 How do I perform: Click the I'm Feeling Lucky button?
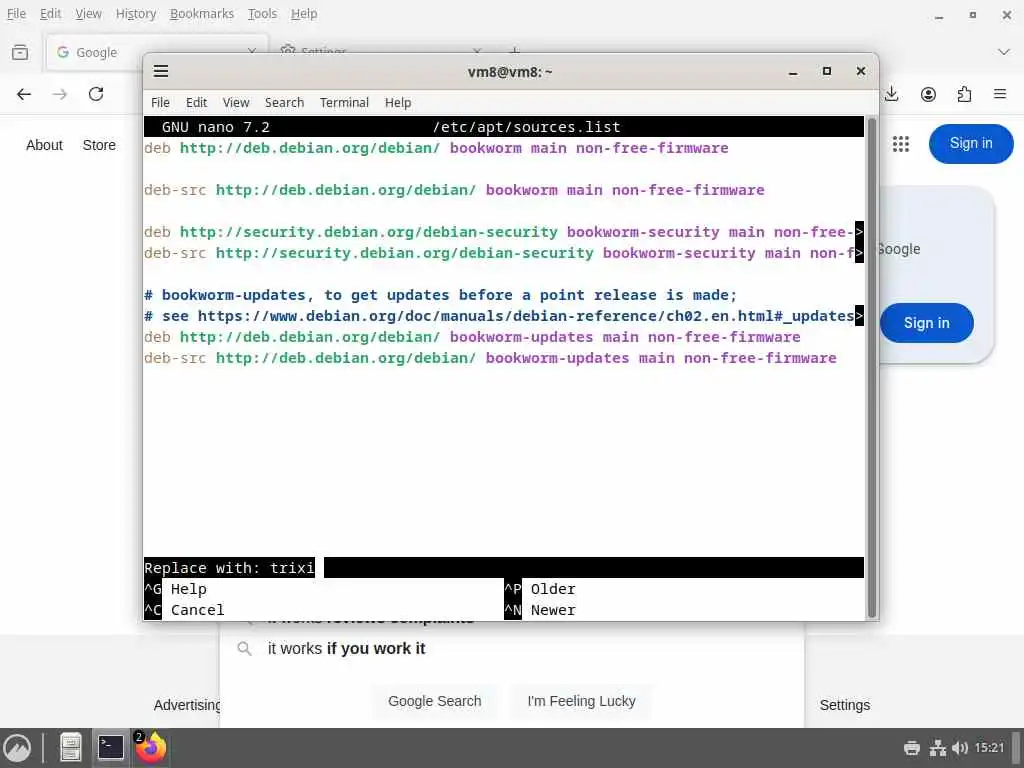[581, 701]
